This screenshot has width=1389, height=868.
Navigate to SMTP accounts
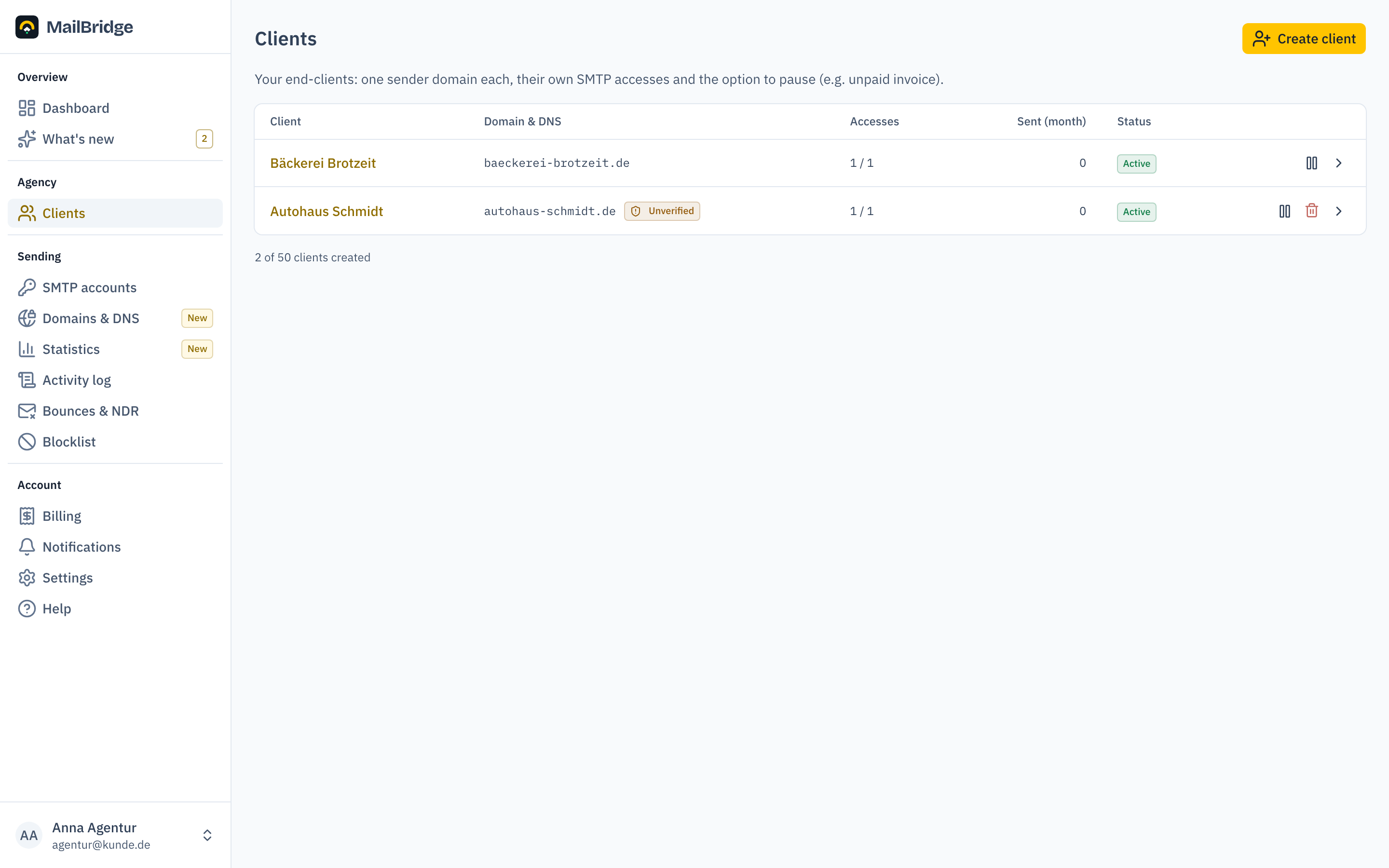115,287
